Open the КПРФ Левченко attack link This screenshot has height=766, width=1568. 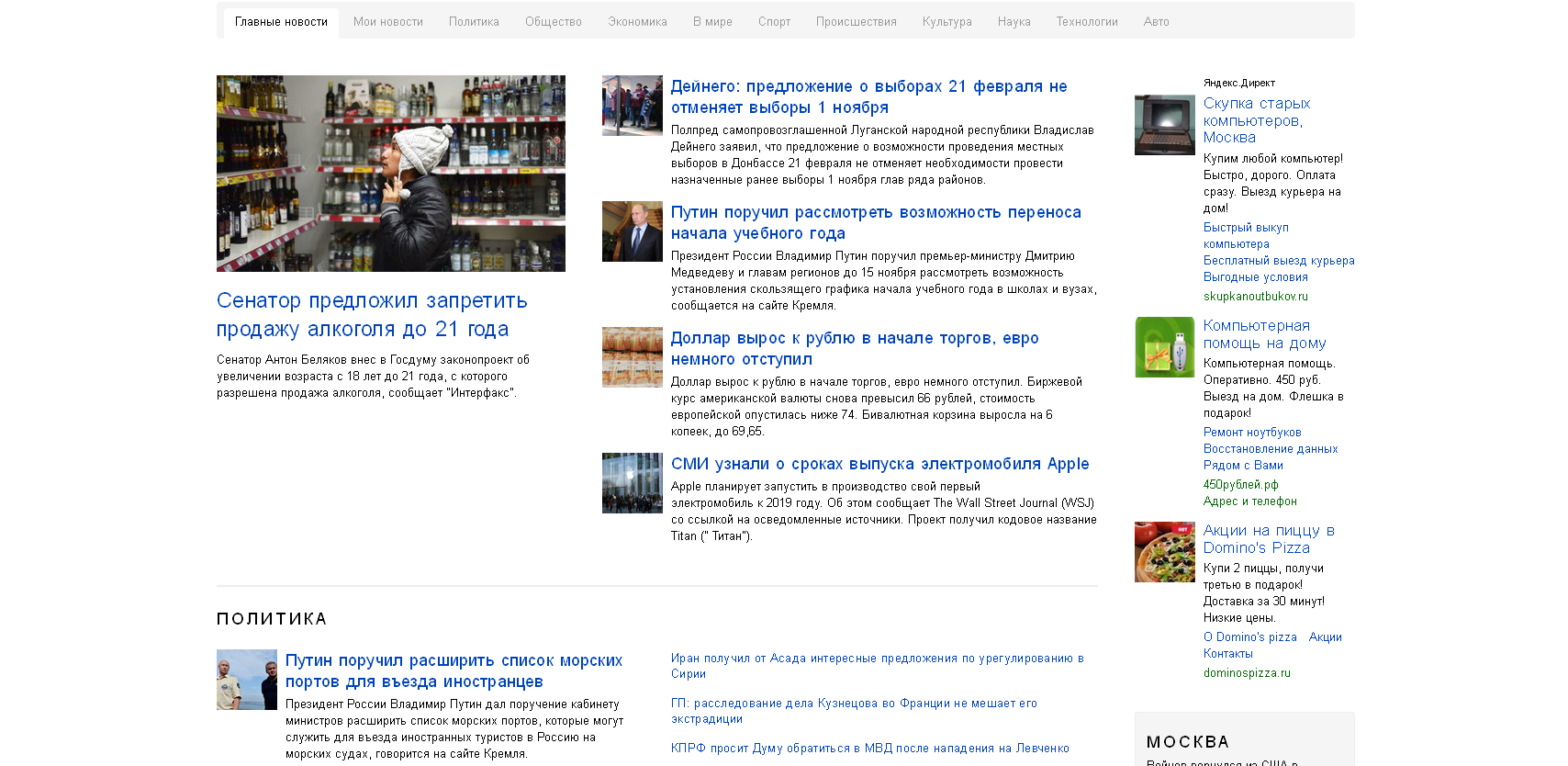click(870, 749)
